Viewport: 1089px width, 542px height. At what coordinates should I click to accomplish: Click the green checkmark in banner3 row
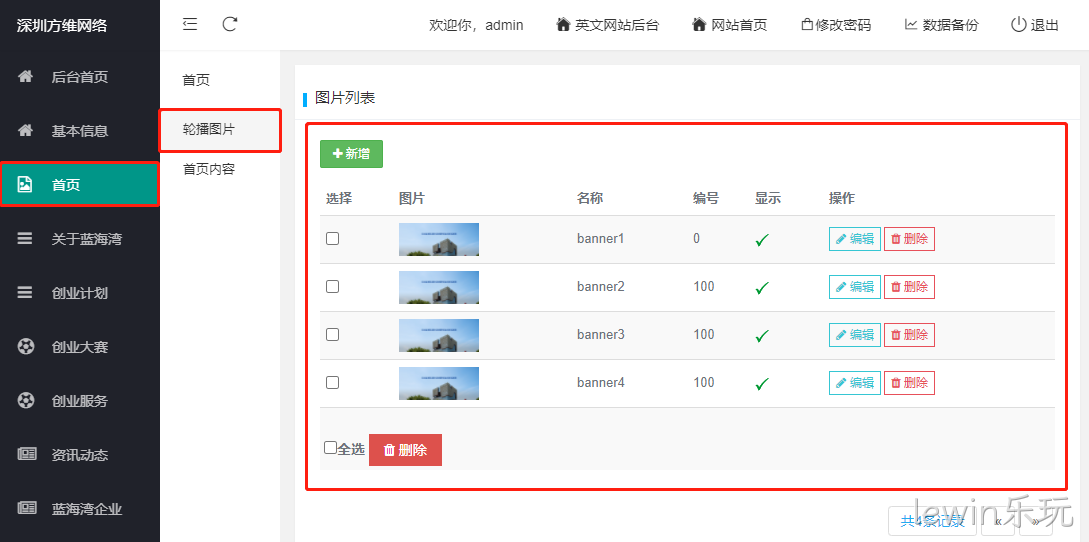click(x=763, y=336)
